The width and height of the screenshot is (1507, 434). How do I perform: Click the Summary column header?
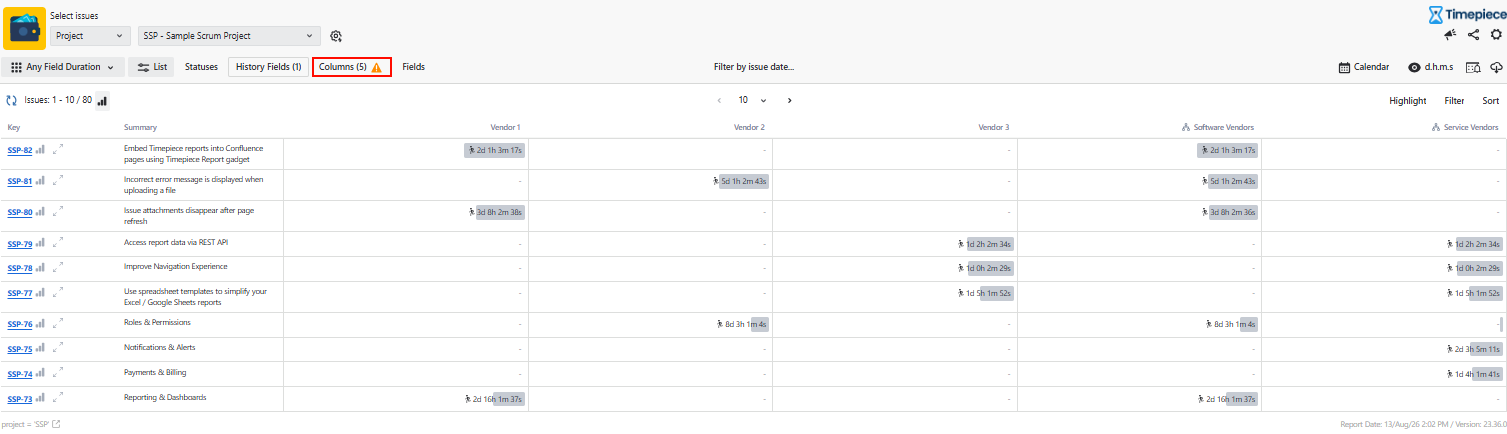140,127
